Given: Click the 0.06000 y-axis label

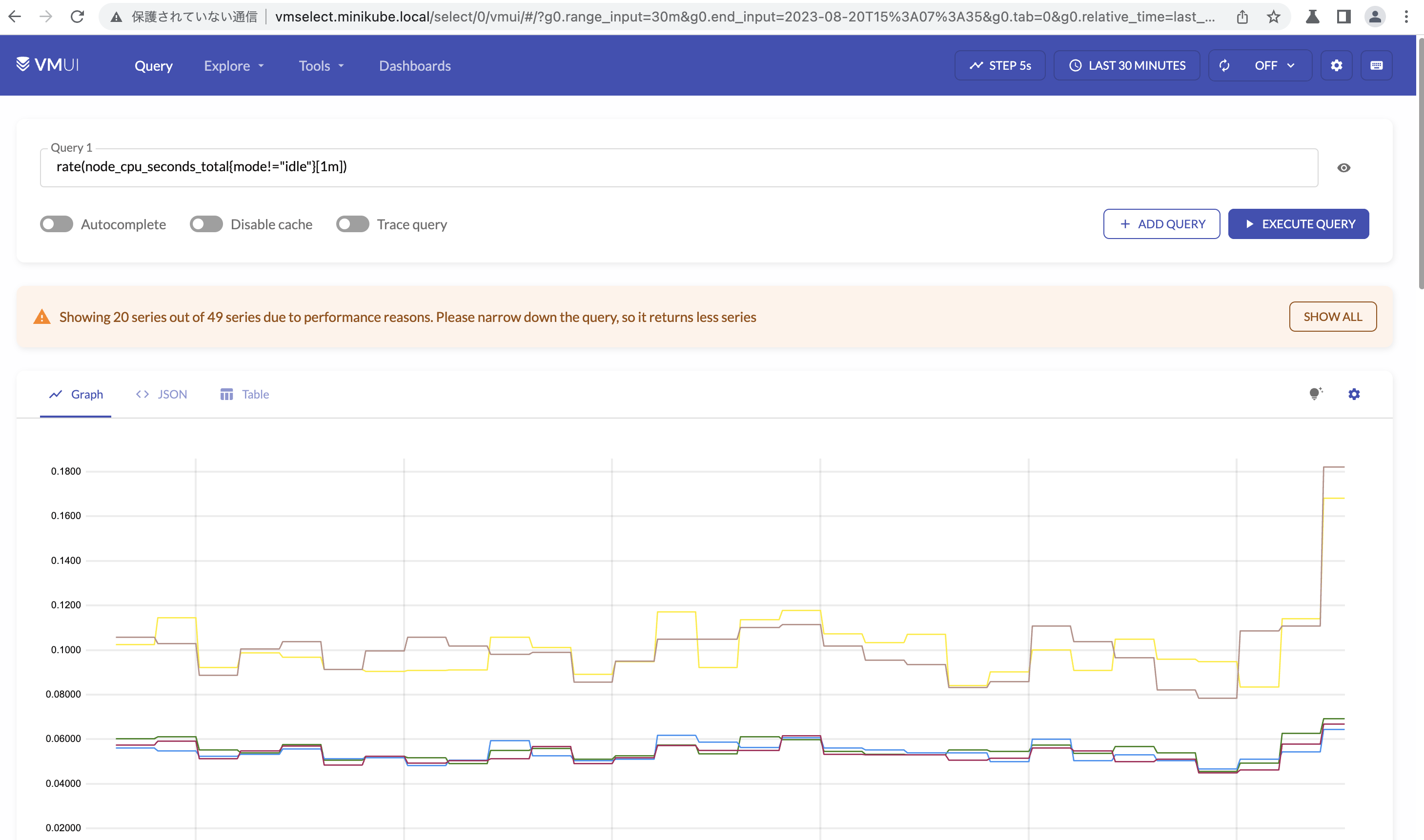Looking at the screenshot, I should coord(63,739).
